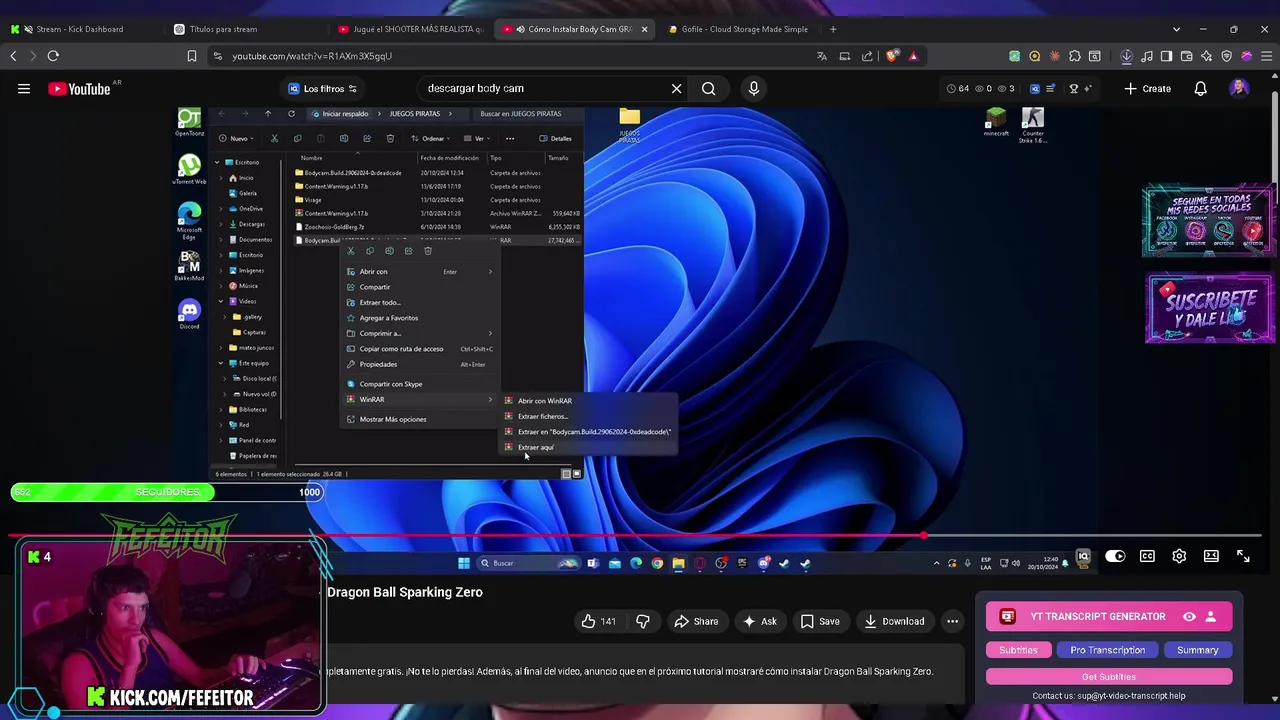Click the YT Transcript Generator user icon
This screenshot has height=720, width=1280.
(1211, 617)
